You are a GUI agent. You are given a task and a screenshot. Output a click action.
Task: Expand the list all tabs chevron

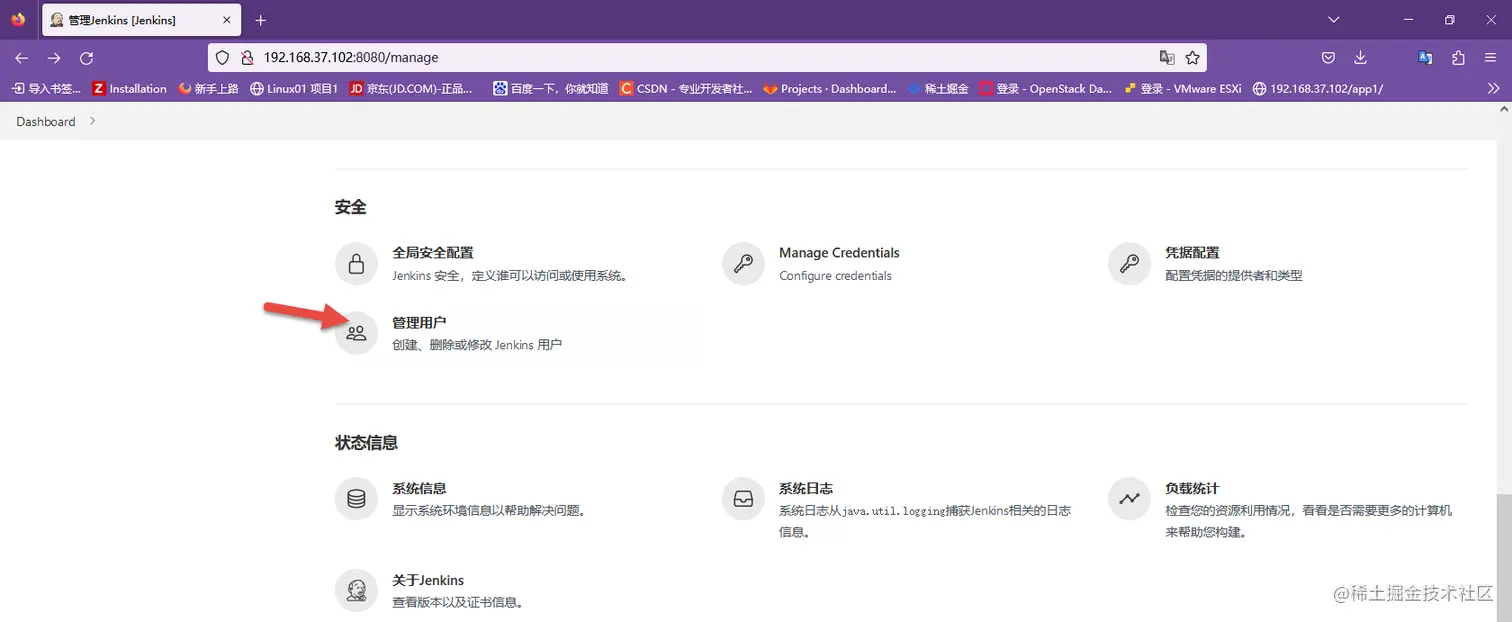(1333, 20)
